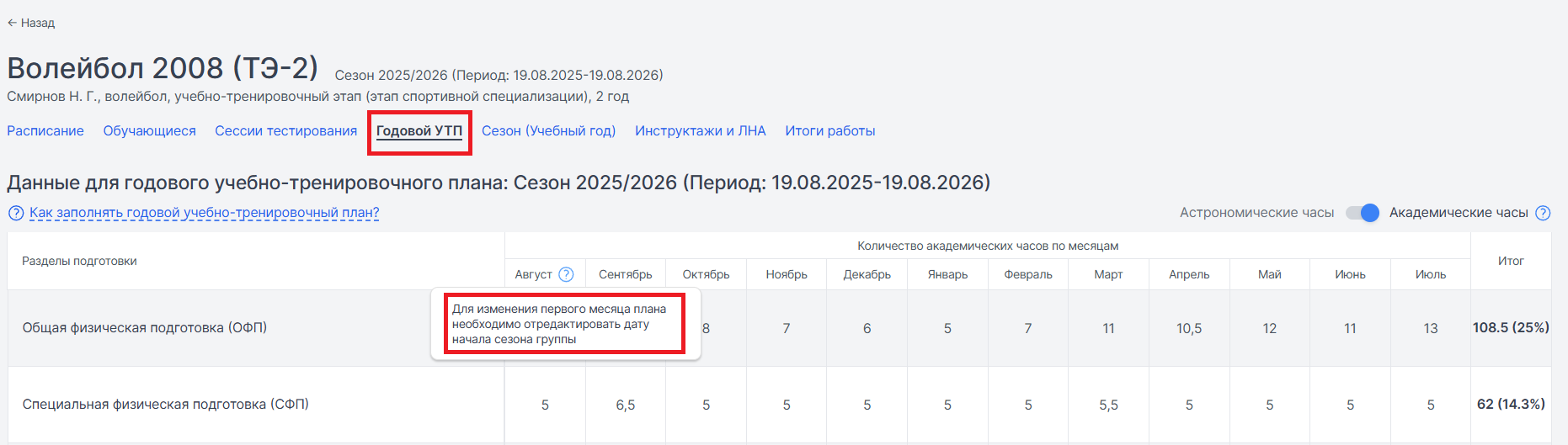The width and height of the screenshot is (1568, 445).
Task: Click СФП March cell value 5,5
Action: (x=1108, y=405)
